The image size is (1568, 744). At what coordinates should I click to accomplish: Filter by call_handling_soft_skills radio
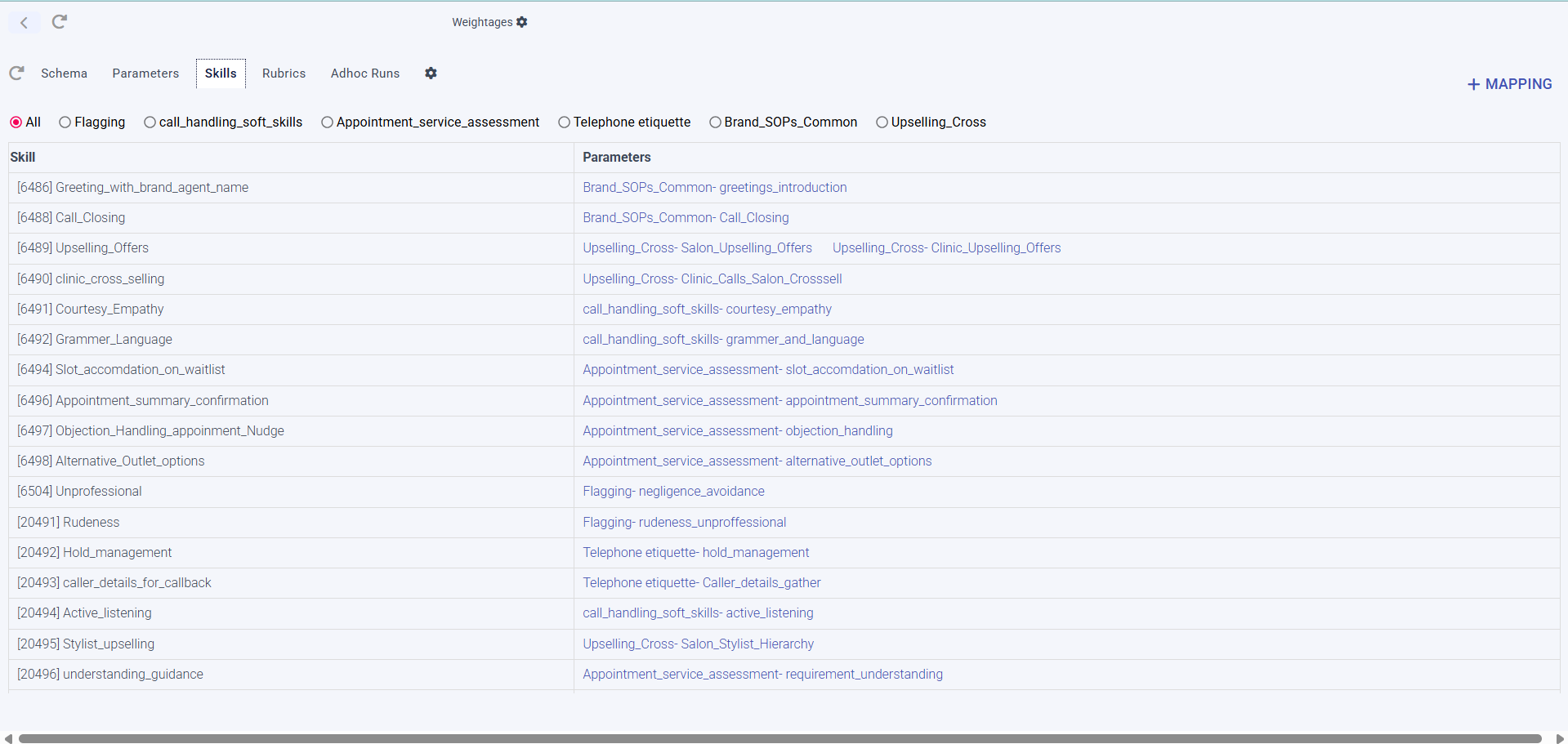150,123
